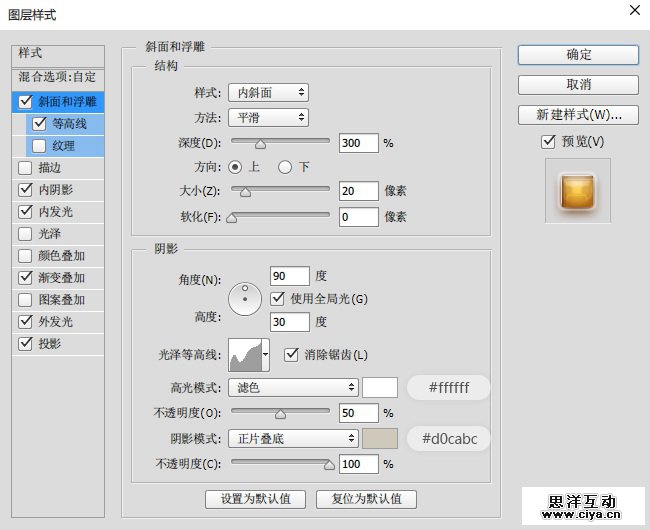
Task: Click the shadow 不透明度(C) slider handle
Action: 329,465
